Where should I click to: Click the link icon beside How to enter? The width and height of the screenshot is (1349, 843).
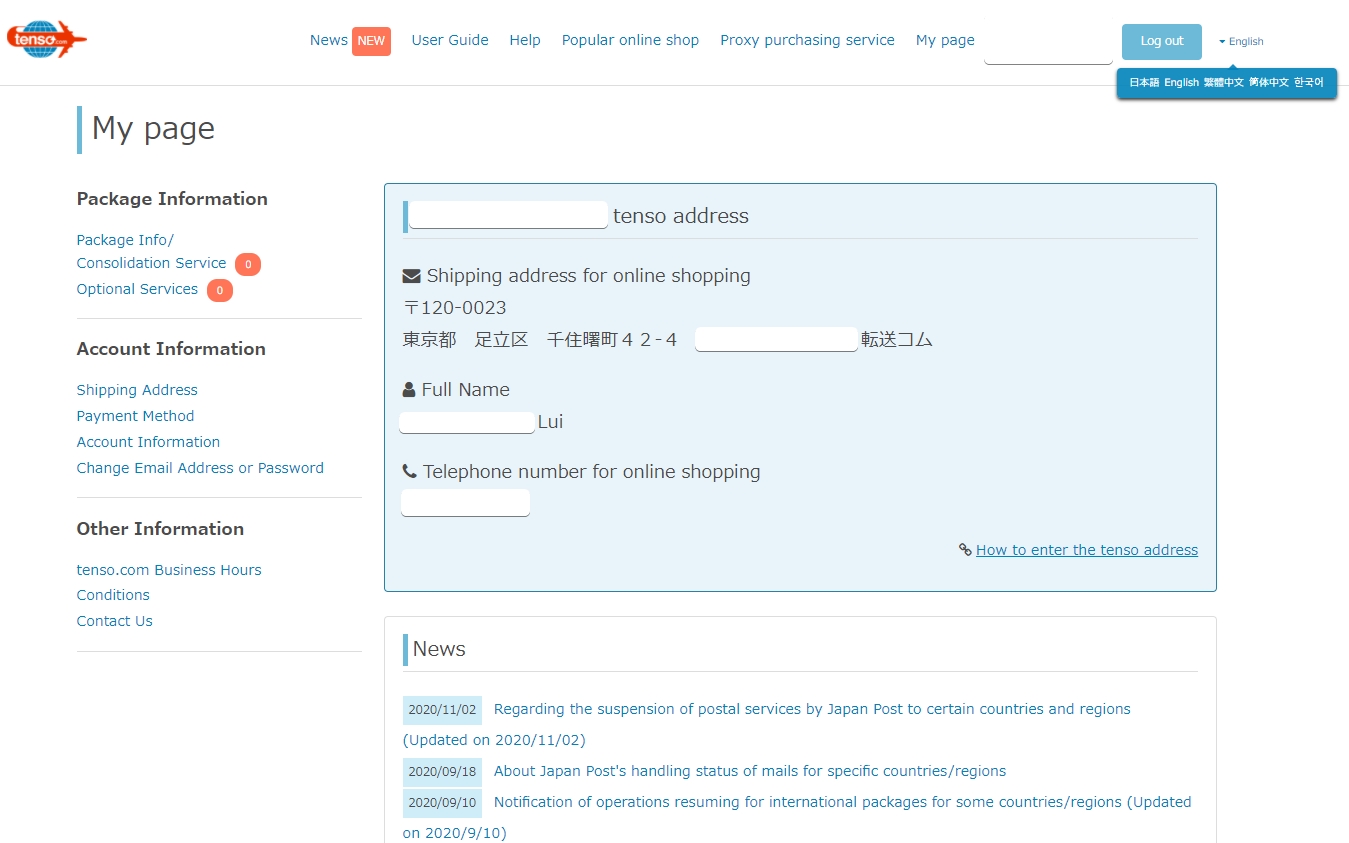(965, 550)
